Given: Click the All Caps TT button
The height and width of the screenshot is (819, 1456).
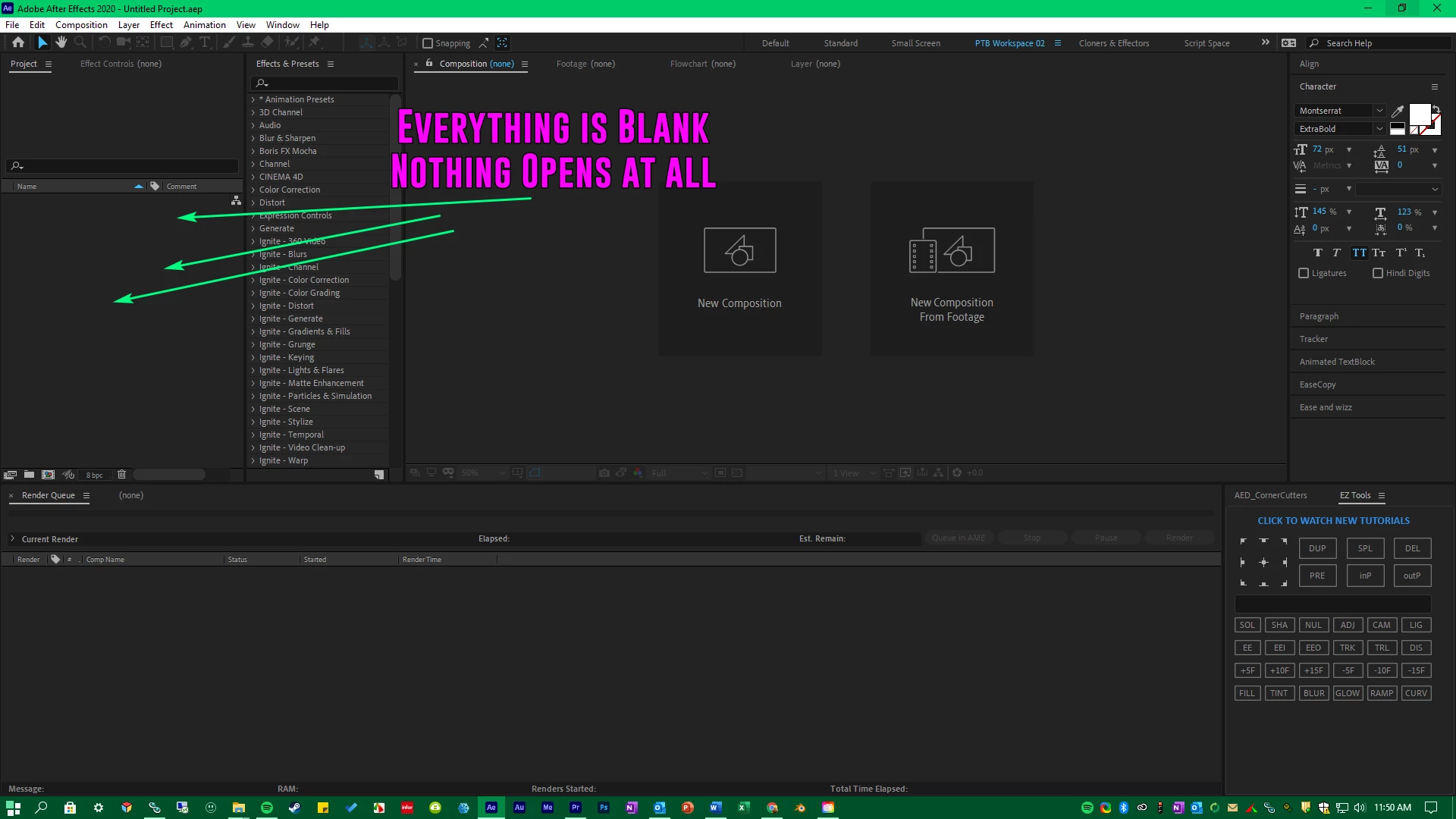Looking at the screenshot, I should (x=1359, y=253).
